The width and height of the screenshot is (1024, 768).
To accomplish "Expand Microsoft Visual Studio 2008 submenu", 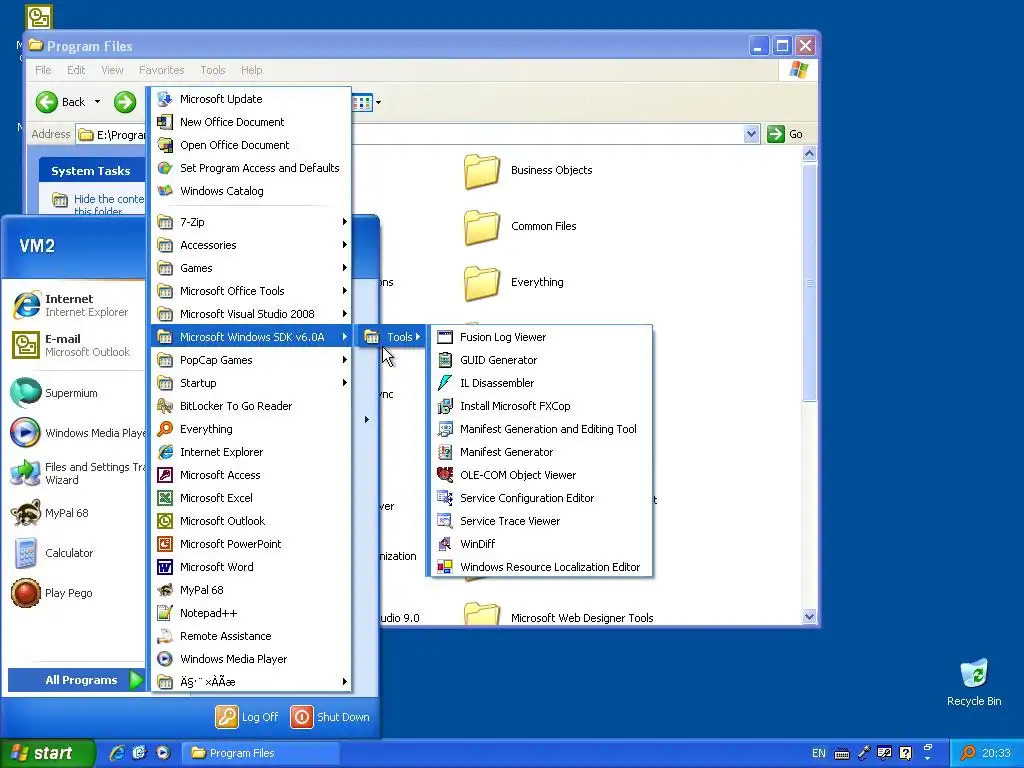I will [x=252, y=314].
